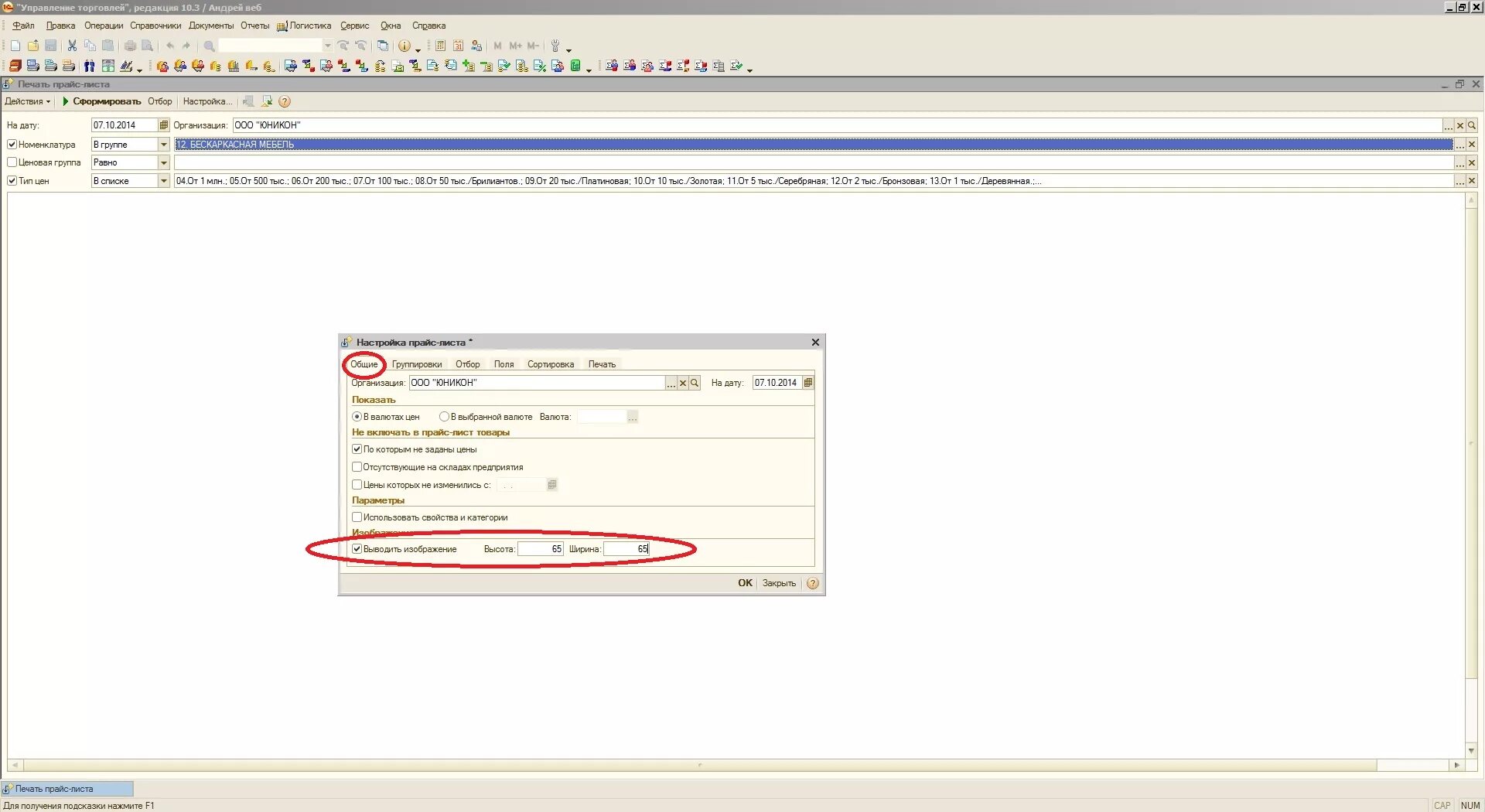Toggle the 'Выводить изображение' checkbox
This screenshot has width=1485, height=812.
pyautogui.click(x=357, y=549)
